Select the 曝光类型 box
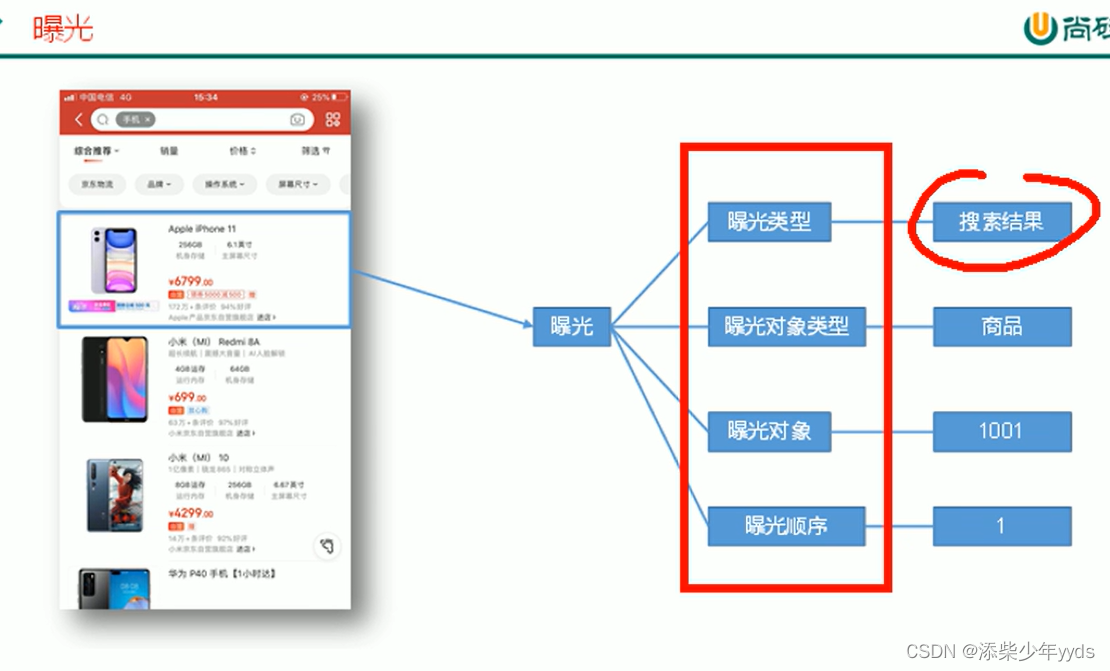1110x671 pixels. [x=769, y=222]
